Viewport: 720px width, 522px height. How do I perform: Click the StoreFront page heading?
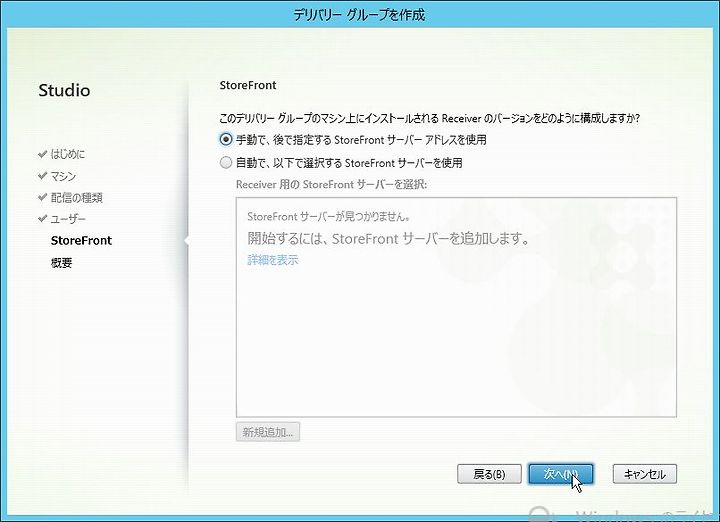tap(248, 85)
